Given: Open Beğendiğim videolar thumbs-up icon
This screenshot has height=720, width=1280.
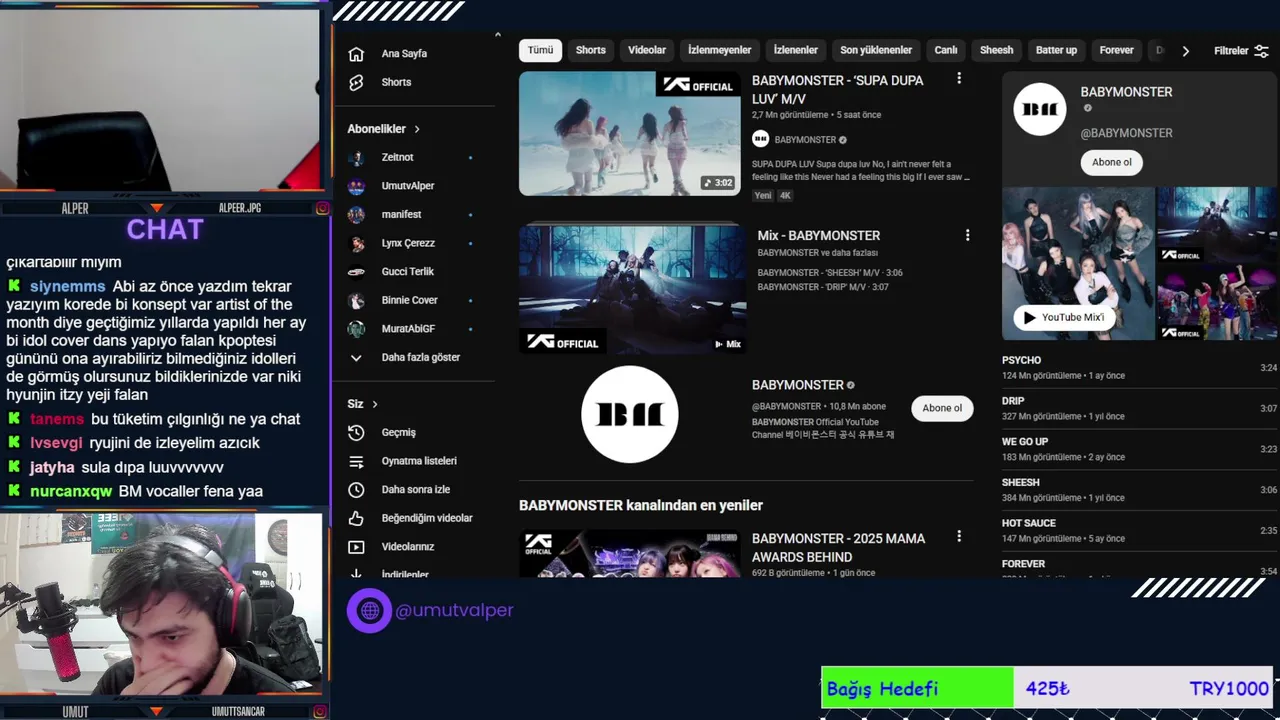Looking at the screenshot, I should point(356,518).
